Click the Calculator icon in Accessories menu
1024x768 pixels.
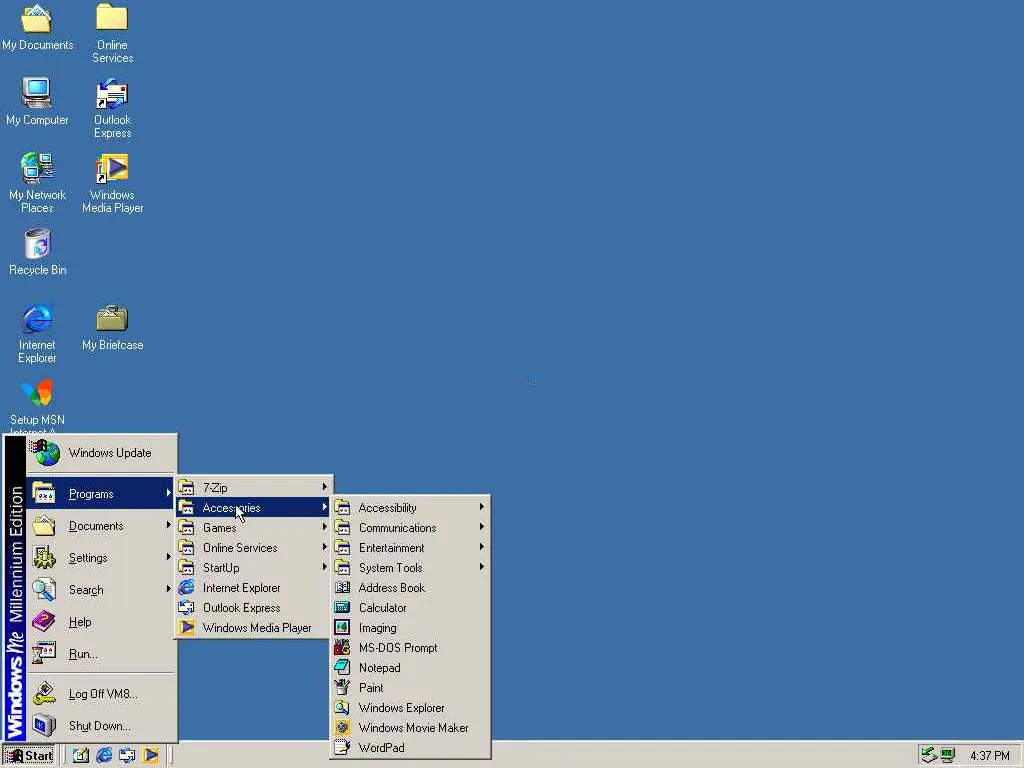click(x=342, y=607)
